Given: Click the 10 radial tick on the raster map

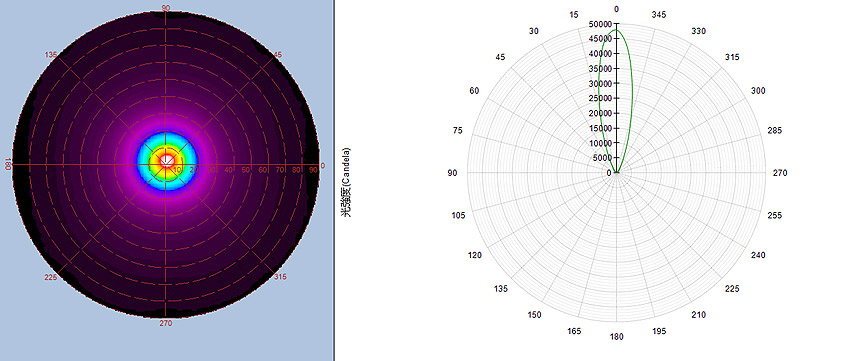Looking at the screenshot, I should click(177, 169).
